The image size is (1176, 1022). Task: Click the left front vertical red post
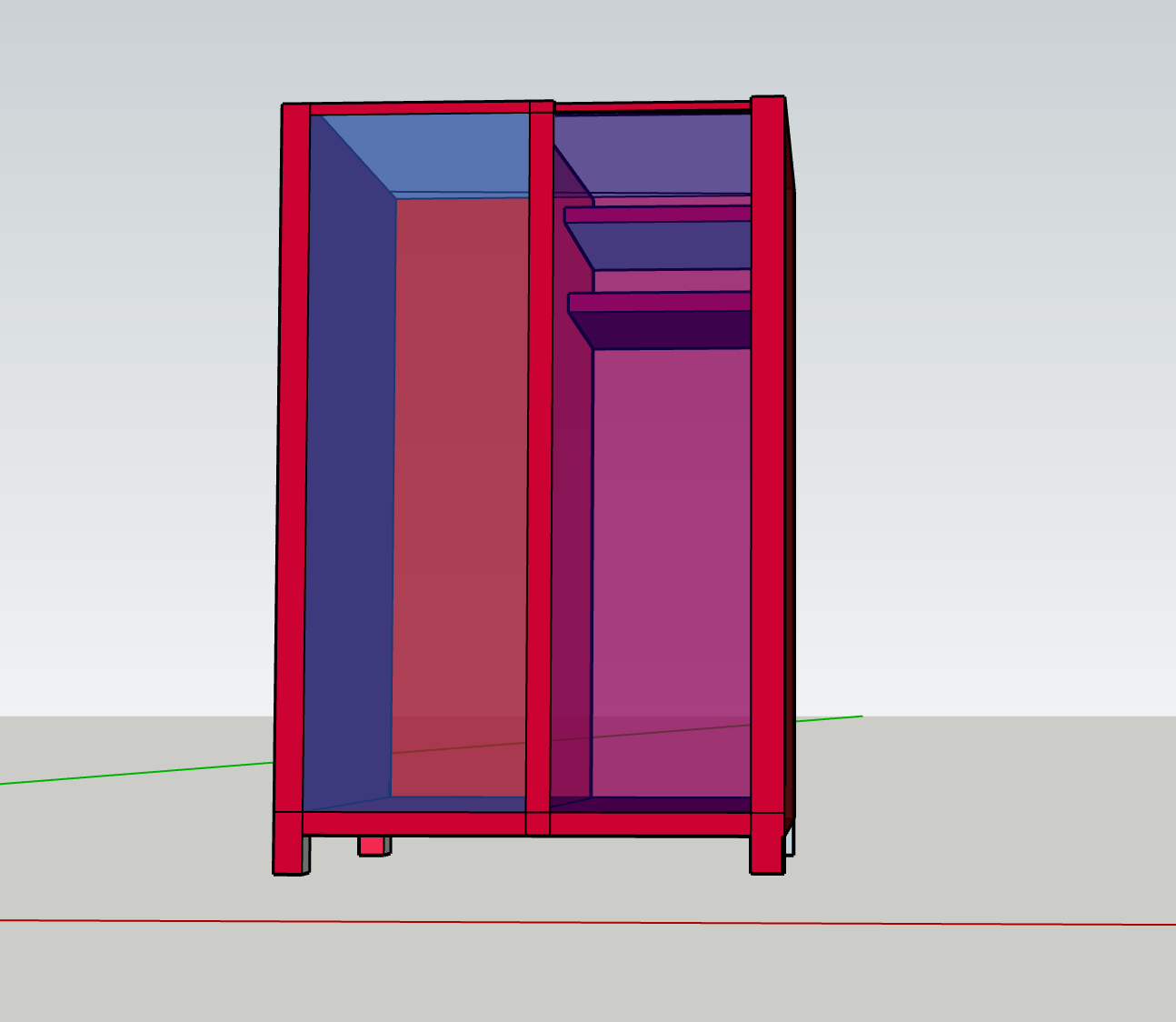click(x=293, y=455)
